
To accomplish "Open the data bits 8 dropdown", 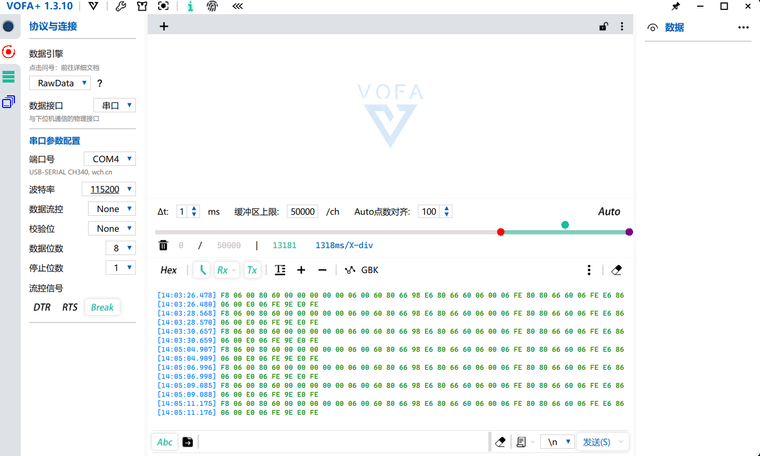I will point(120,248).
